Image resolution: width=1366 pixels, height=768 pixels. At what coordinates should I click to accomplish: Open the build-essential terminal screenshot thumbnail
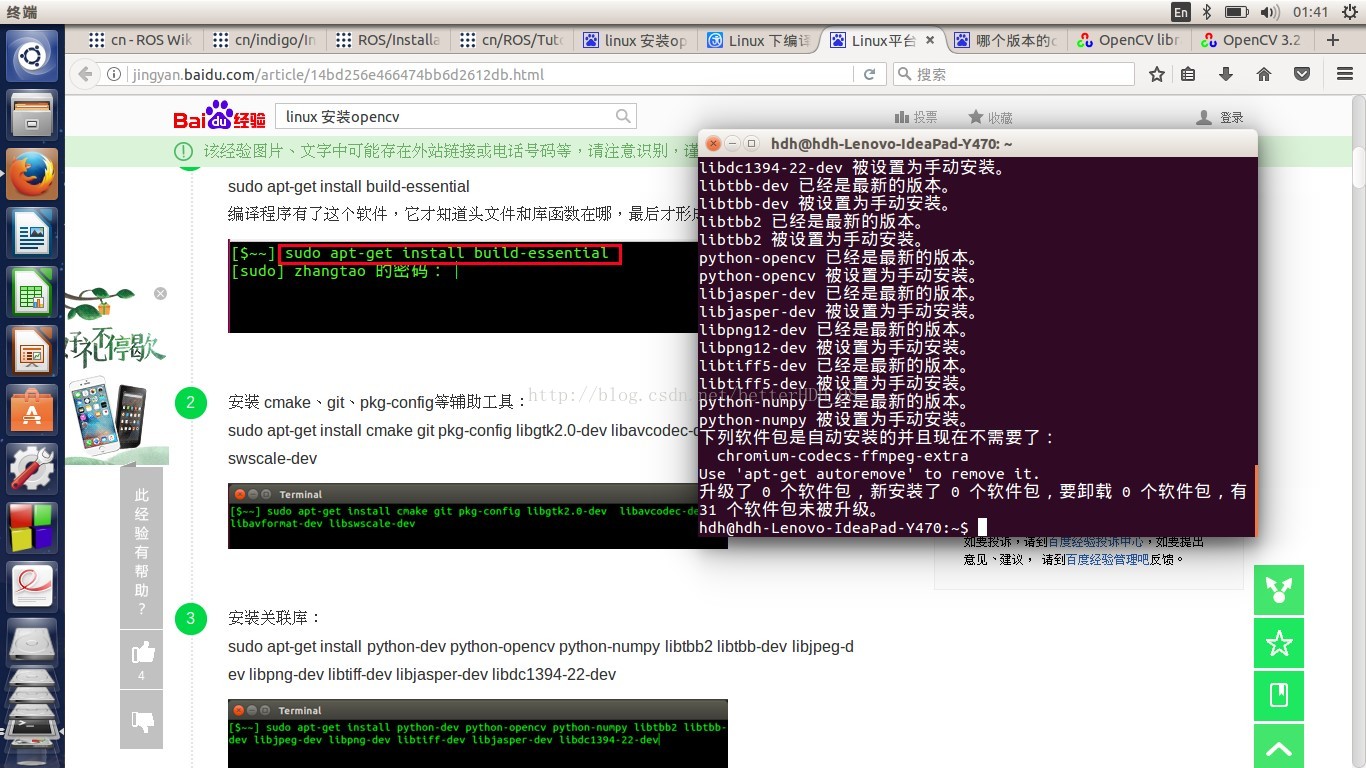tap(463, 286)
